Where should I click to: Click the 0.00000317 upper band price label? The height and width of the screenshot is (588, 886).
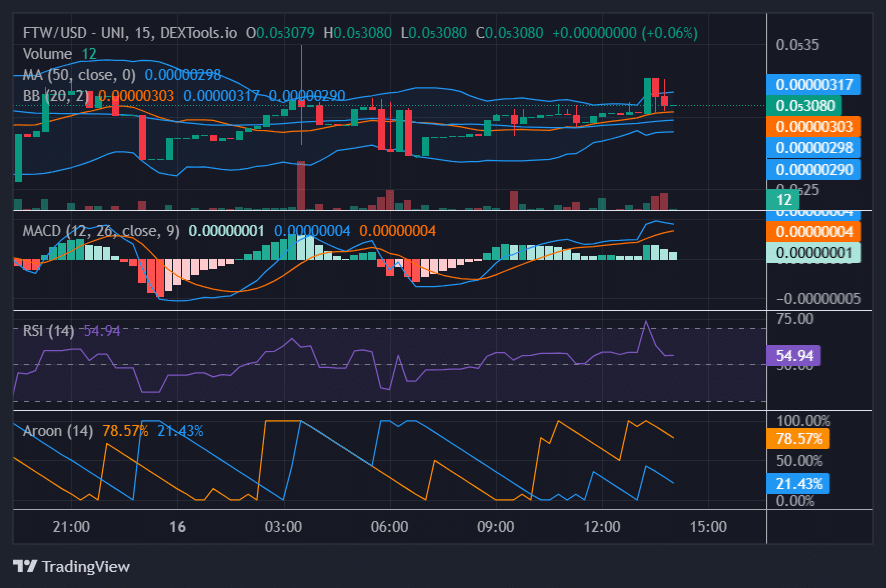click(x=814, y=85)
